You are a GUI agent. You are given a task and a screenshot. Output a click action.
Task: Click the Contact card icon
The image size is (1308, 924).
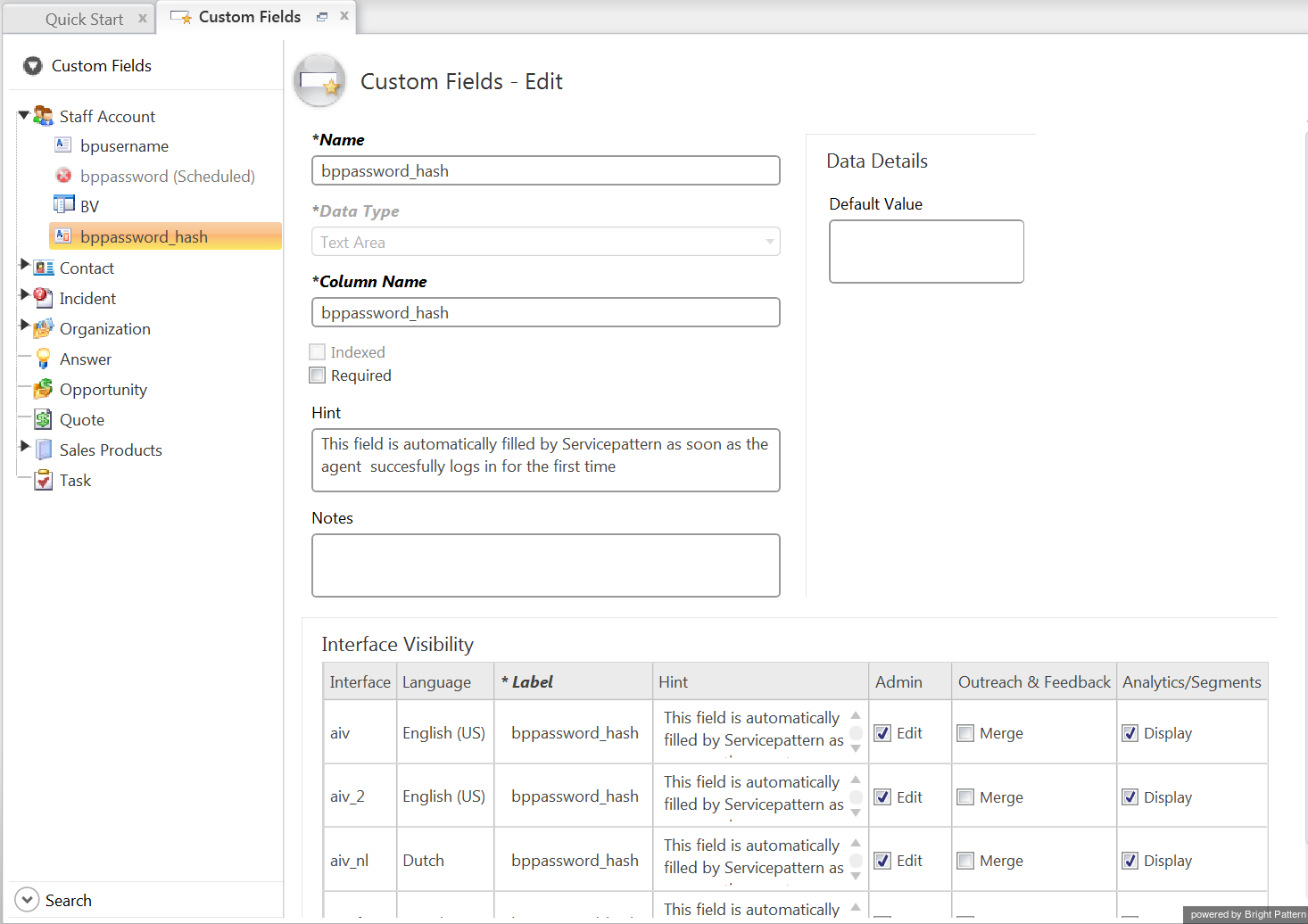[44, 268]
